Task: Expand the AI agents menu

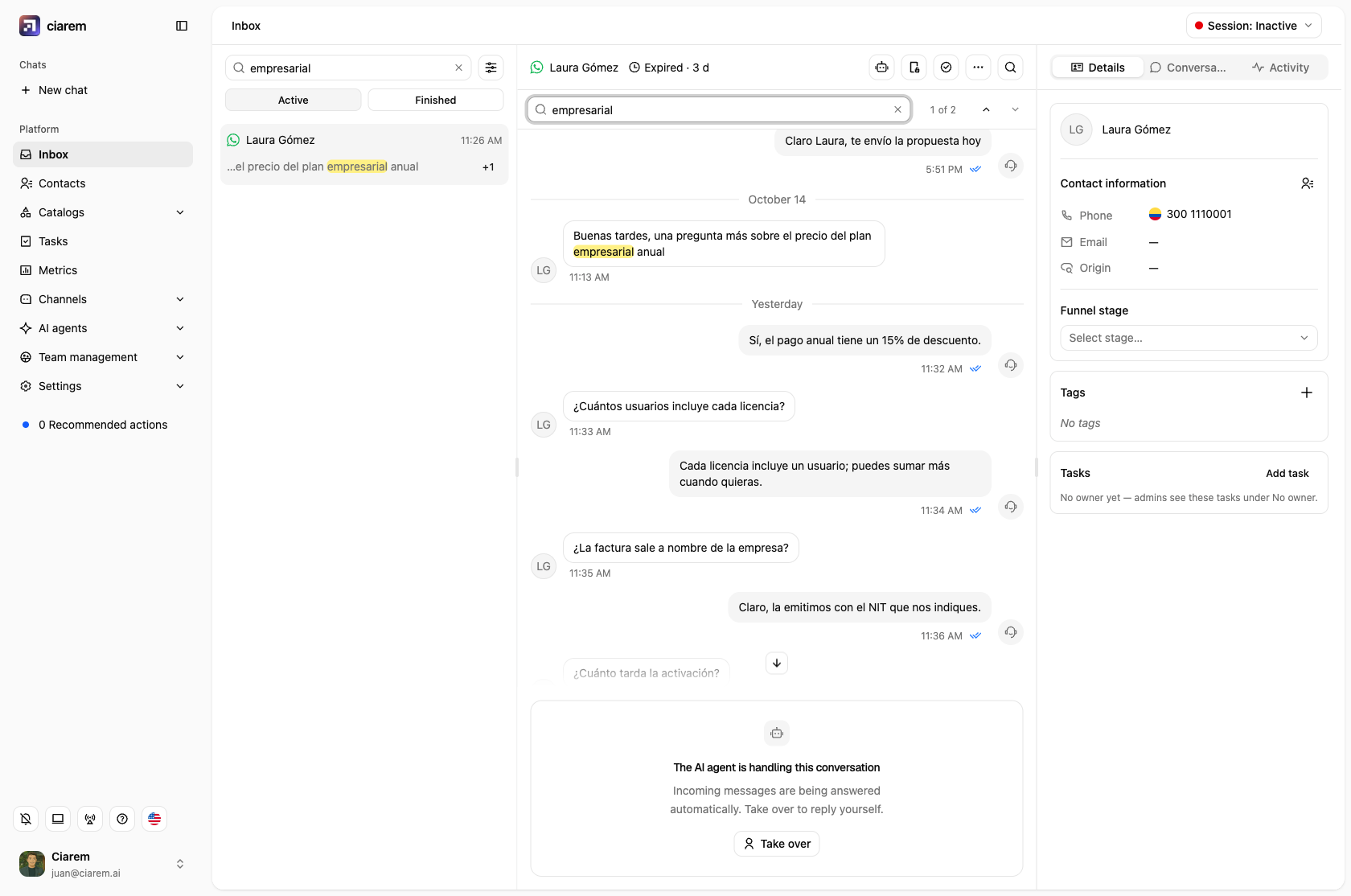Action: tap(103, 328)
